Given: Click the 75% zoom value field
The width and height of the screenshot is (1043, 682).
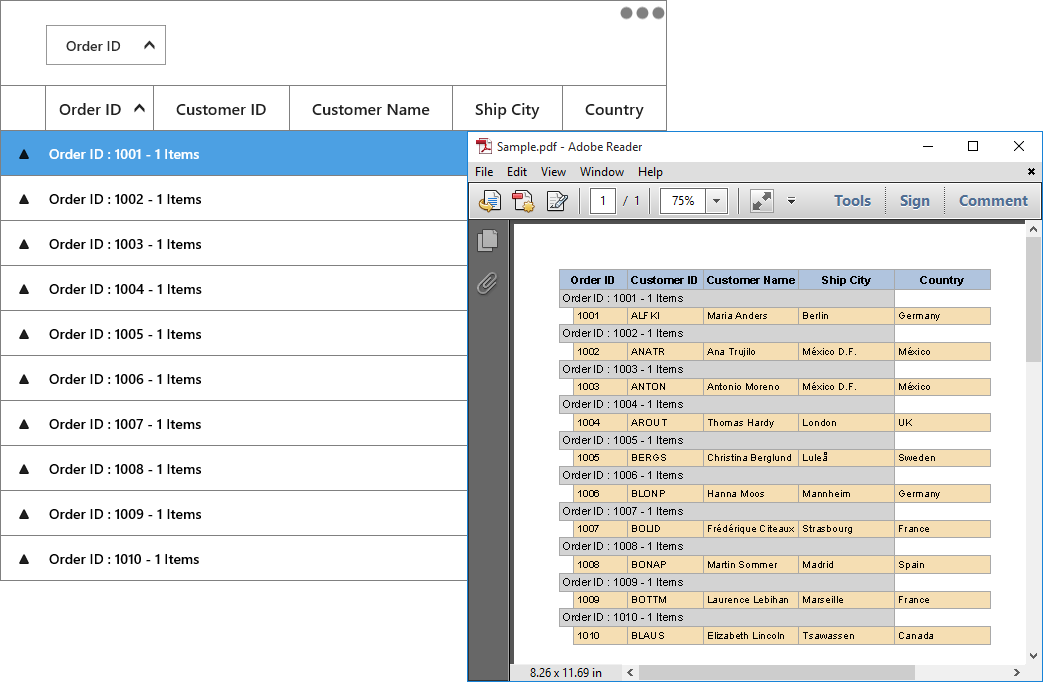Looking at the screenshot, I should tap(683, 201).
